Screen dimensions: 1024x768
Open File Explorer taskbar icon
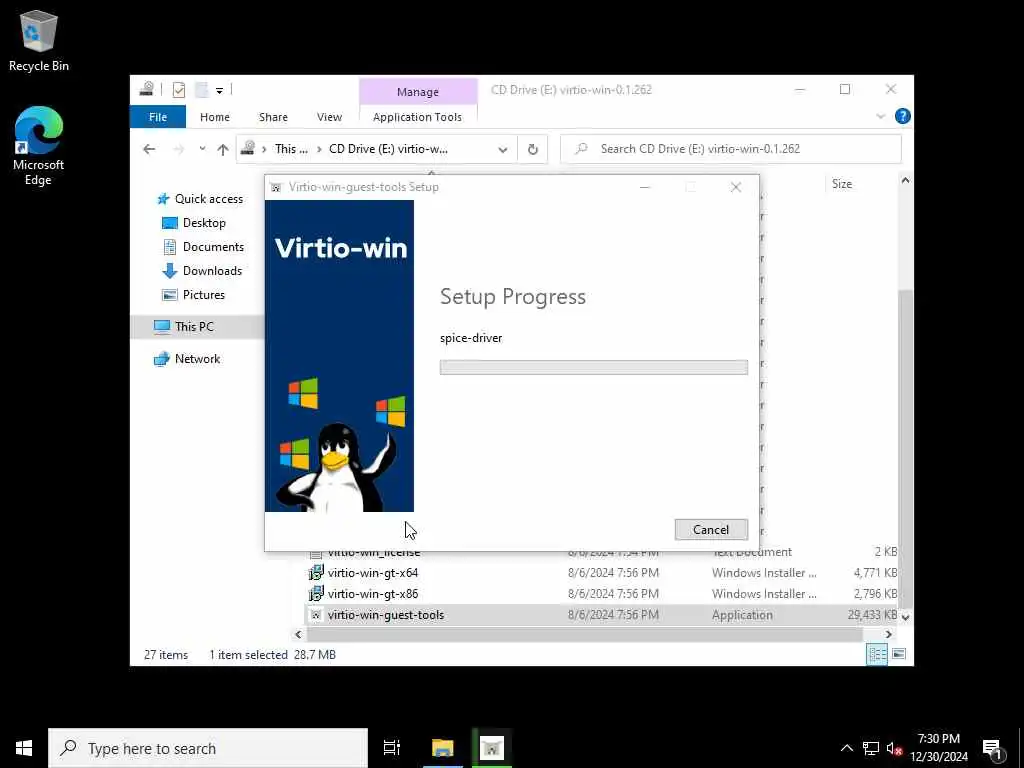443,748
